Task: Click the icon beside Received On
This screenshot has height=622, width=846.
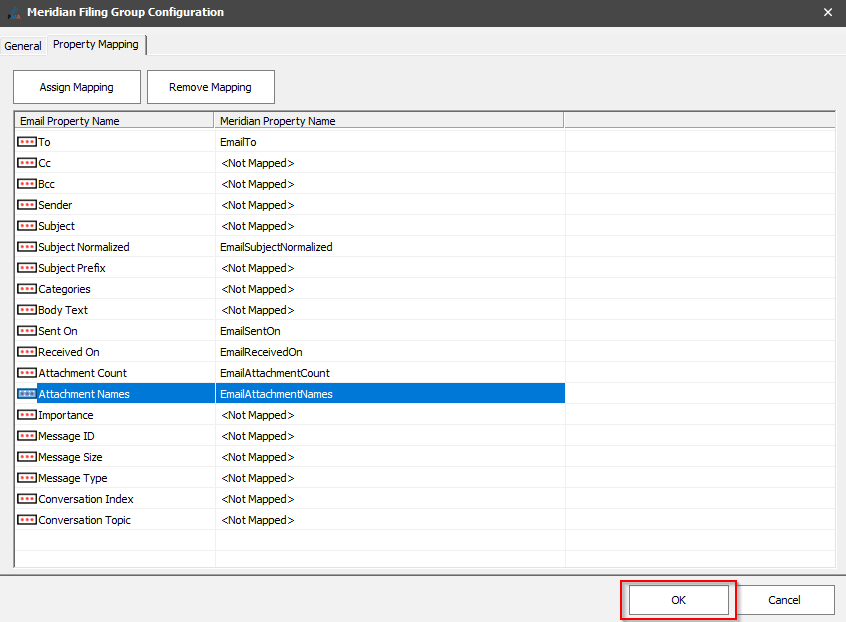Action: point(26,352)
